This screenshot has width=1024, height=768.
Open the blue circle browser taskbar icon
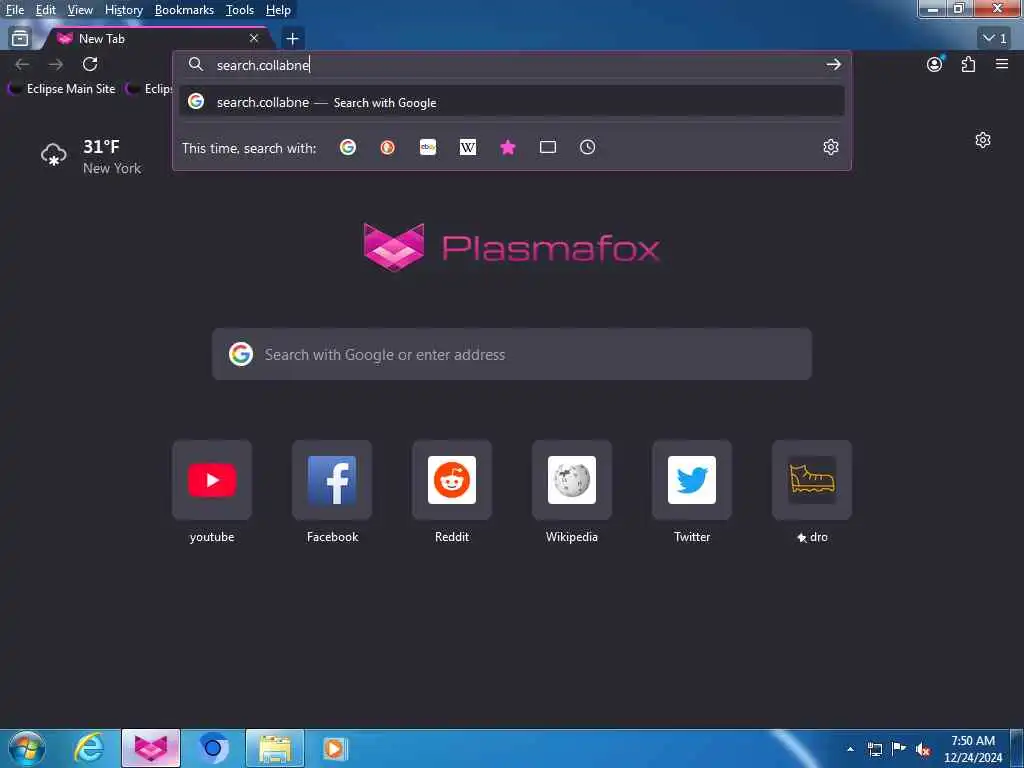[x=212, y=748]
